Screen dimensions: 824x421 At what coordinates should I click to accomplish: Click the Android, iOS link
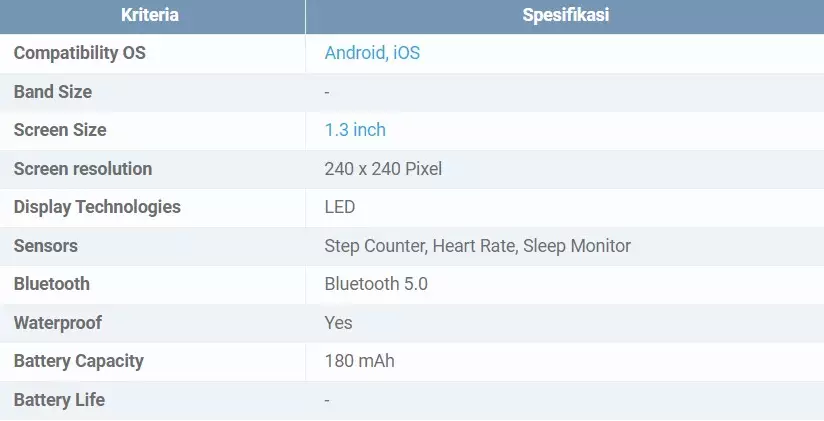pos(372,53)
